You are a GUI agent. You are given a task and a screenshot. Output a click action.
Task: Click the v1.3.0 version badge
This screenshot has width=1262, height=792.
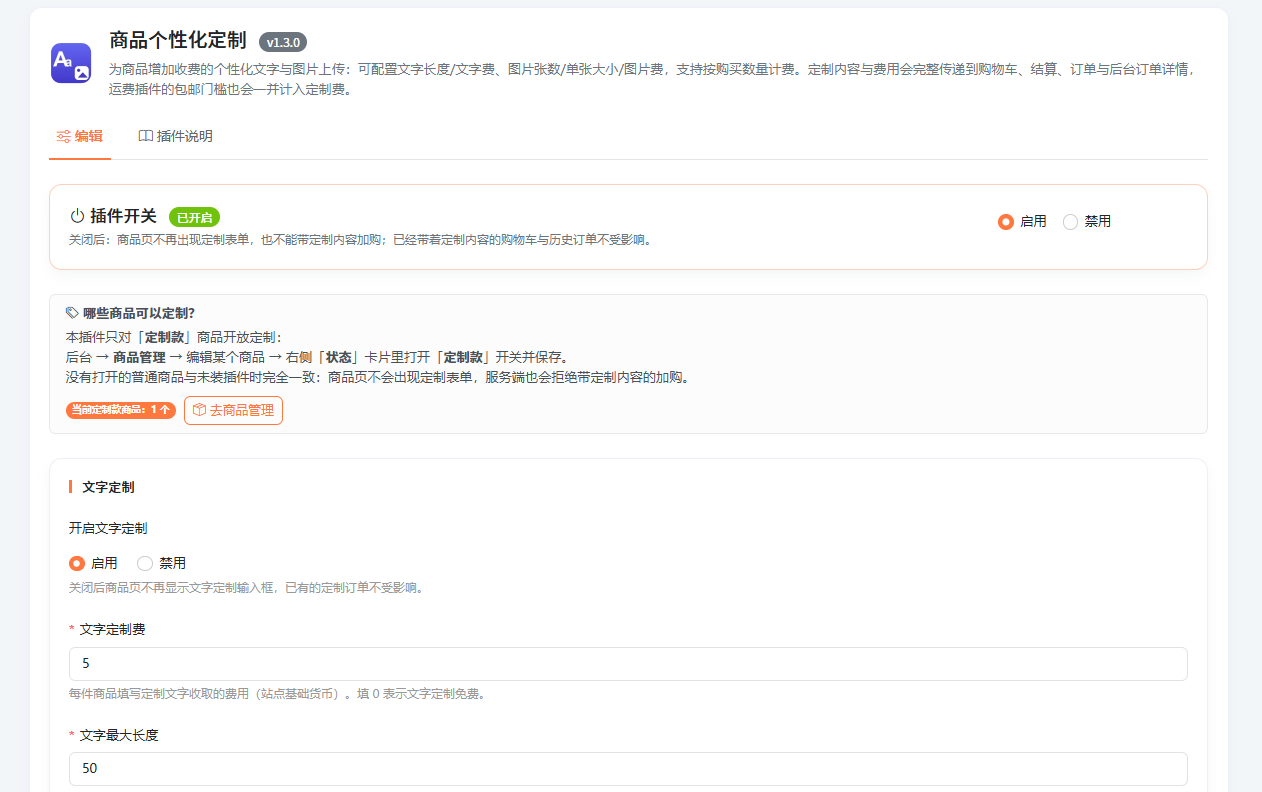tap(283, 42)
